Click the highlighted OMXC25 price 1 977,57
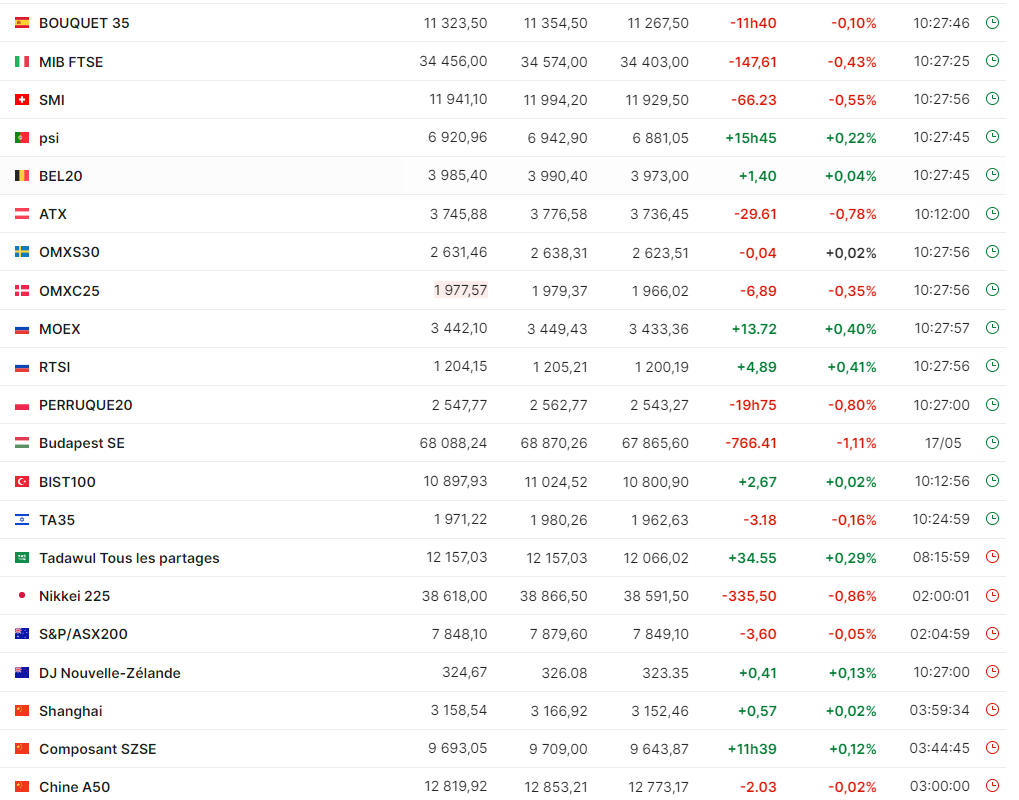The width and height of the screenshot is (1019, 800). point(461,290)
